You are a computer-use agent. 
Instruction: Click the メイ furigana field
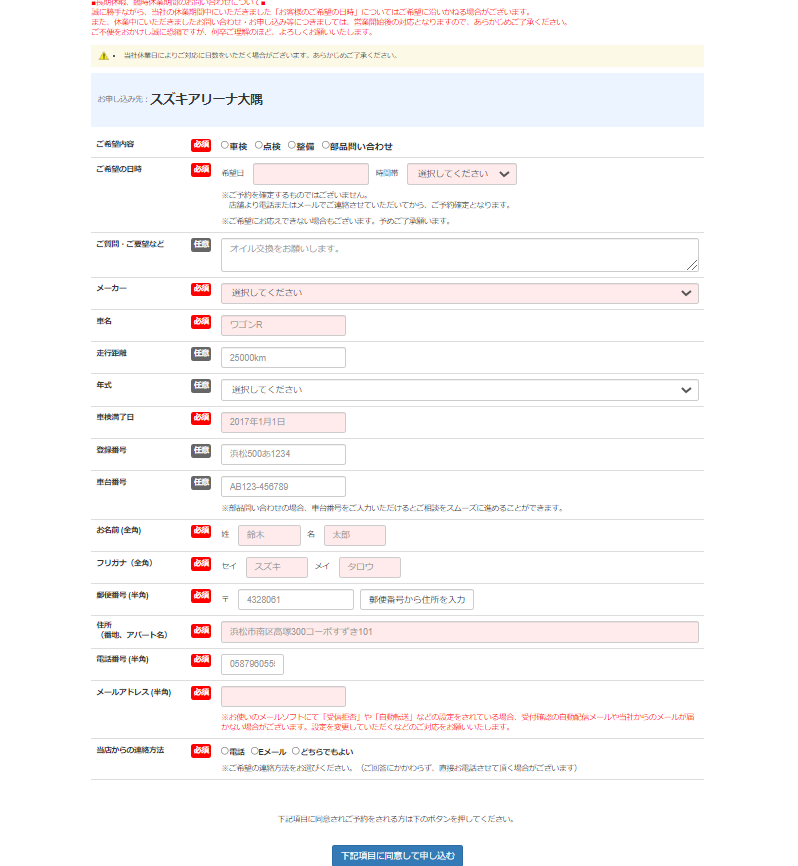coord(370,567)
